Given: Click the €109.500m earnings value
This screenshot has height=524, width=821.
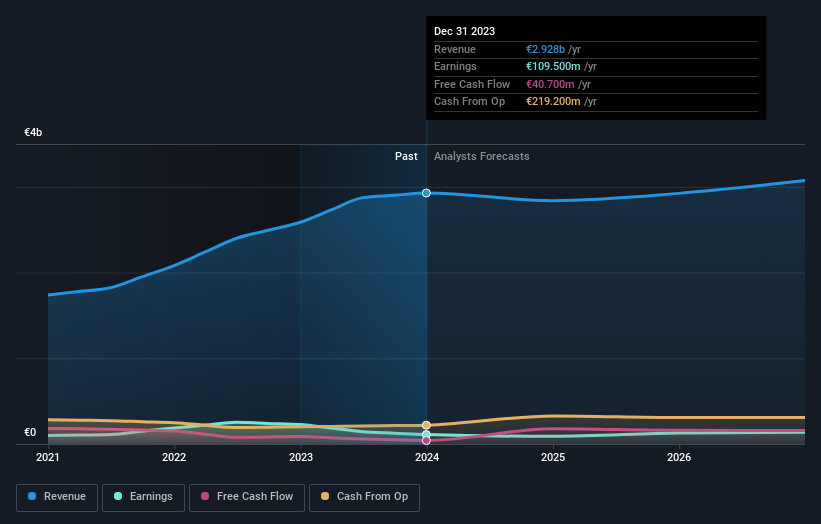Looking at the screenshot, I should [x=553, y=66].
